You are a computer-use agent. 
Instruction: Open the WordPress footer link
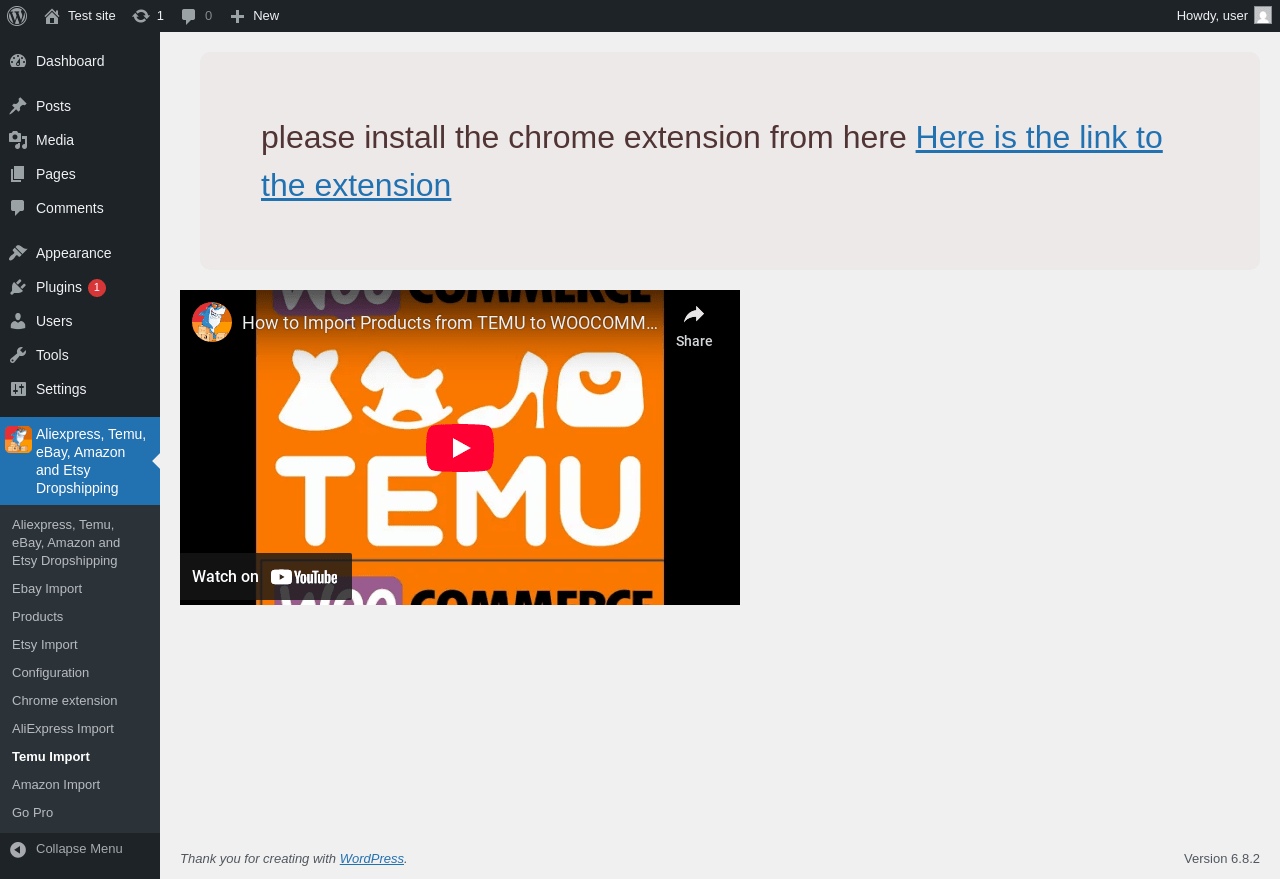point(372,858)
